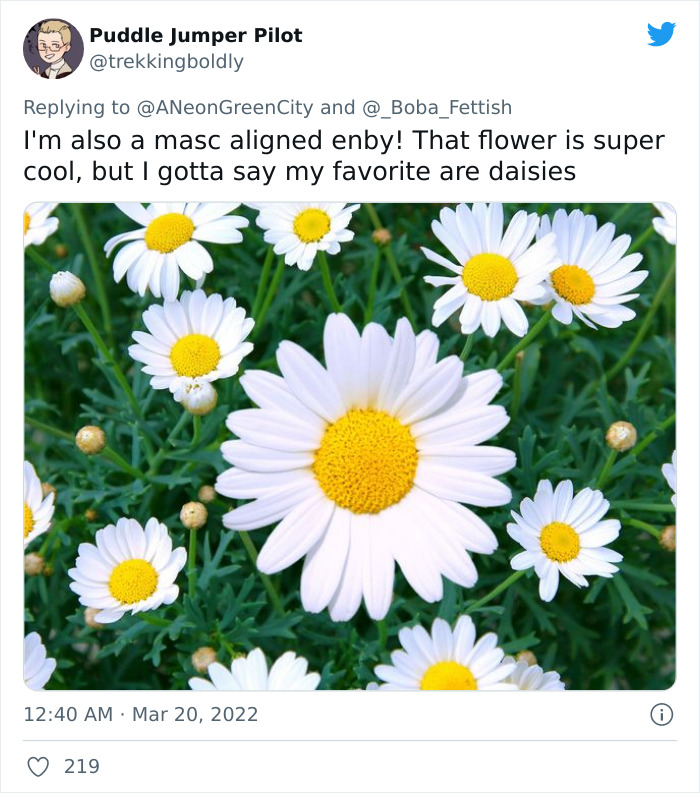Click the Twitter bird logo
Viewport: 700px width, 793px height.
[662, 34]
